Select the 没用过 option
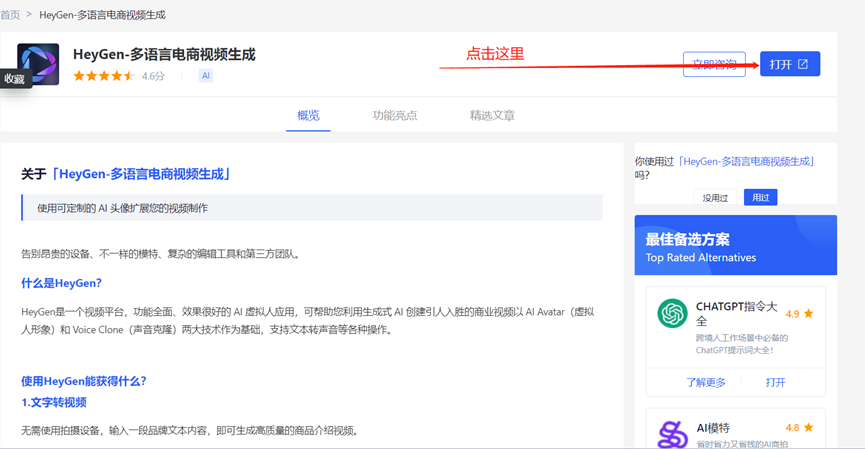This screenshot has width=865, height=449. coord(715,197)
